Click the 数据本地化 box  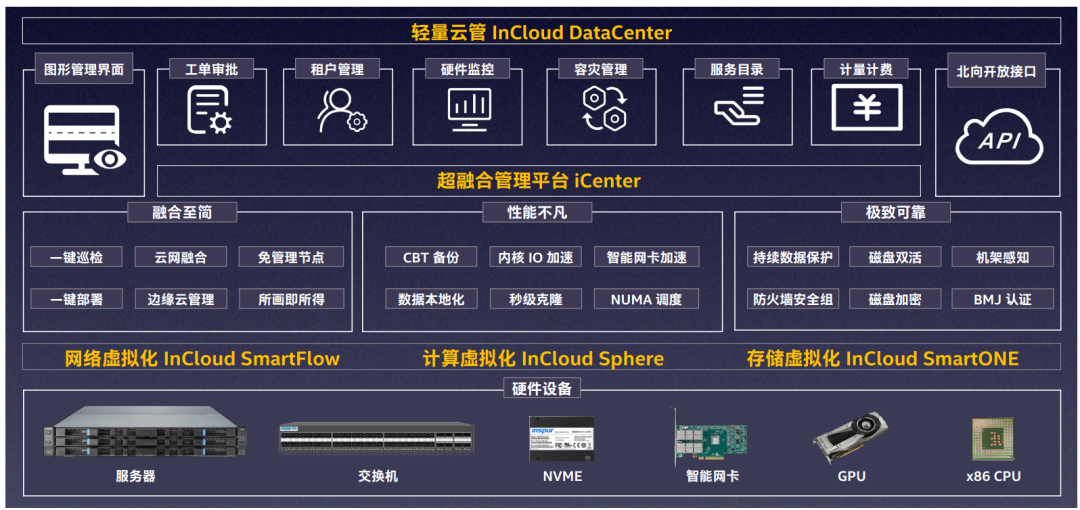click(x=431, y=299)
